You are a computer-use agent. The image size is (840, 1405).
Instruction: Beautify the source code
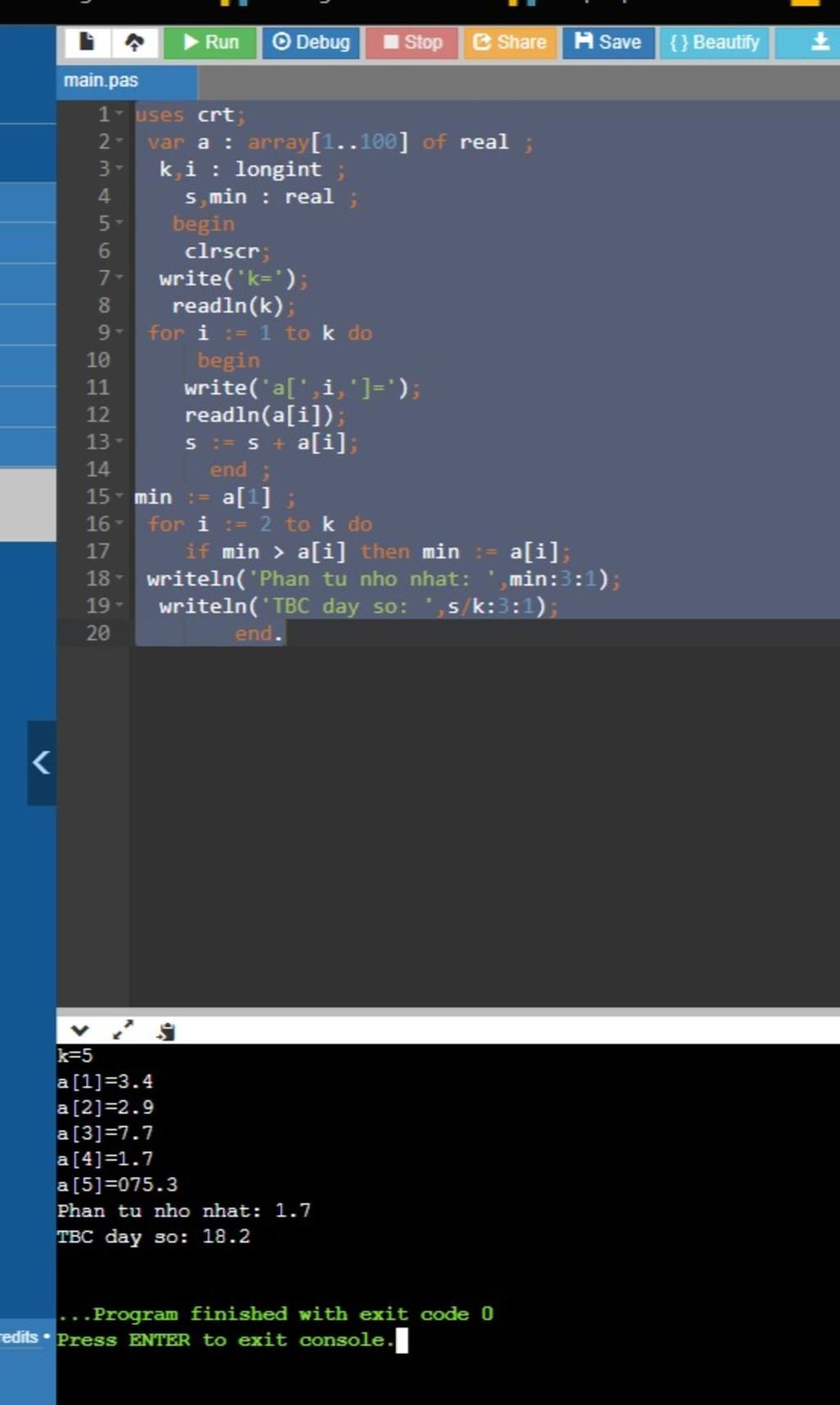(x=714, y=42)
